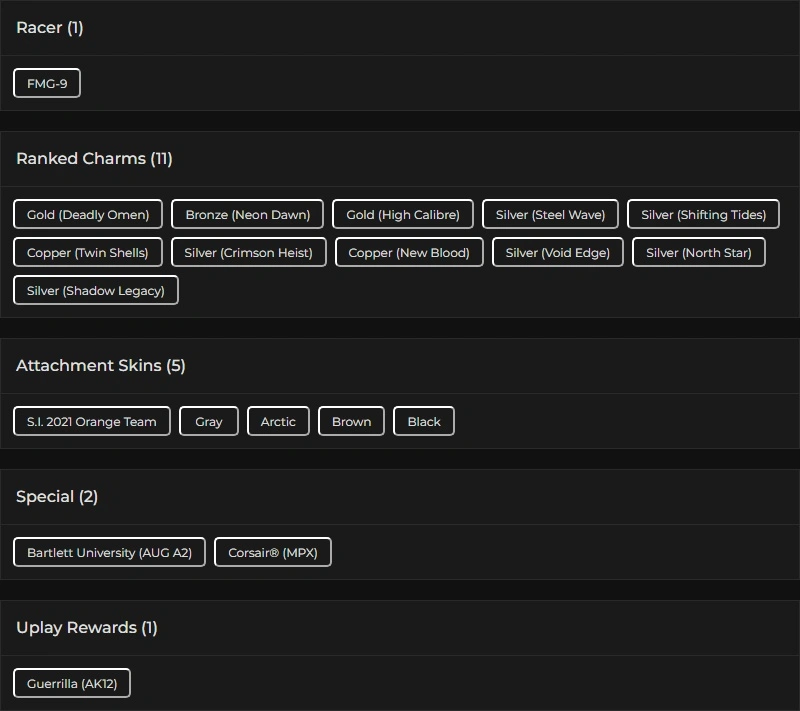Image resolution: width=800 pixels, height=711 pixels.
Task: Pick the Silver (Shadow Legacy) charm
Action: point(96,291)
